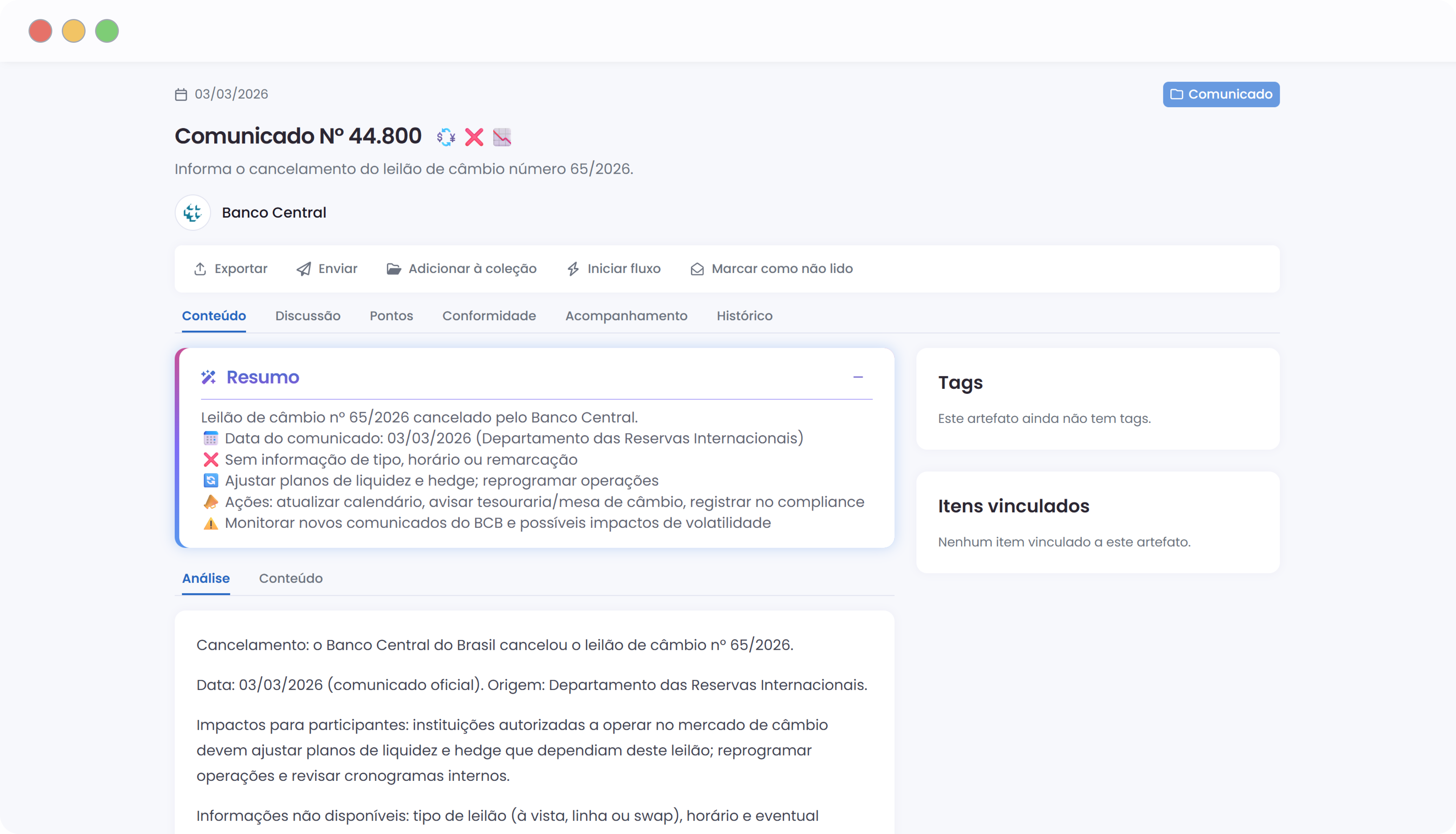
Task: Click the megaphone emoji in Resumo
Action: (x=211, y=502)
